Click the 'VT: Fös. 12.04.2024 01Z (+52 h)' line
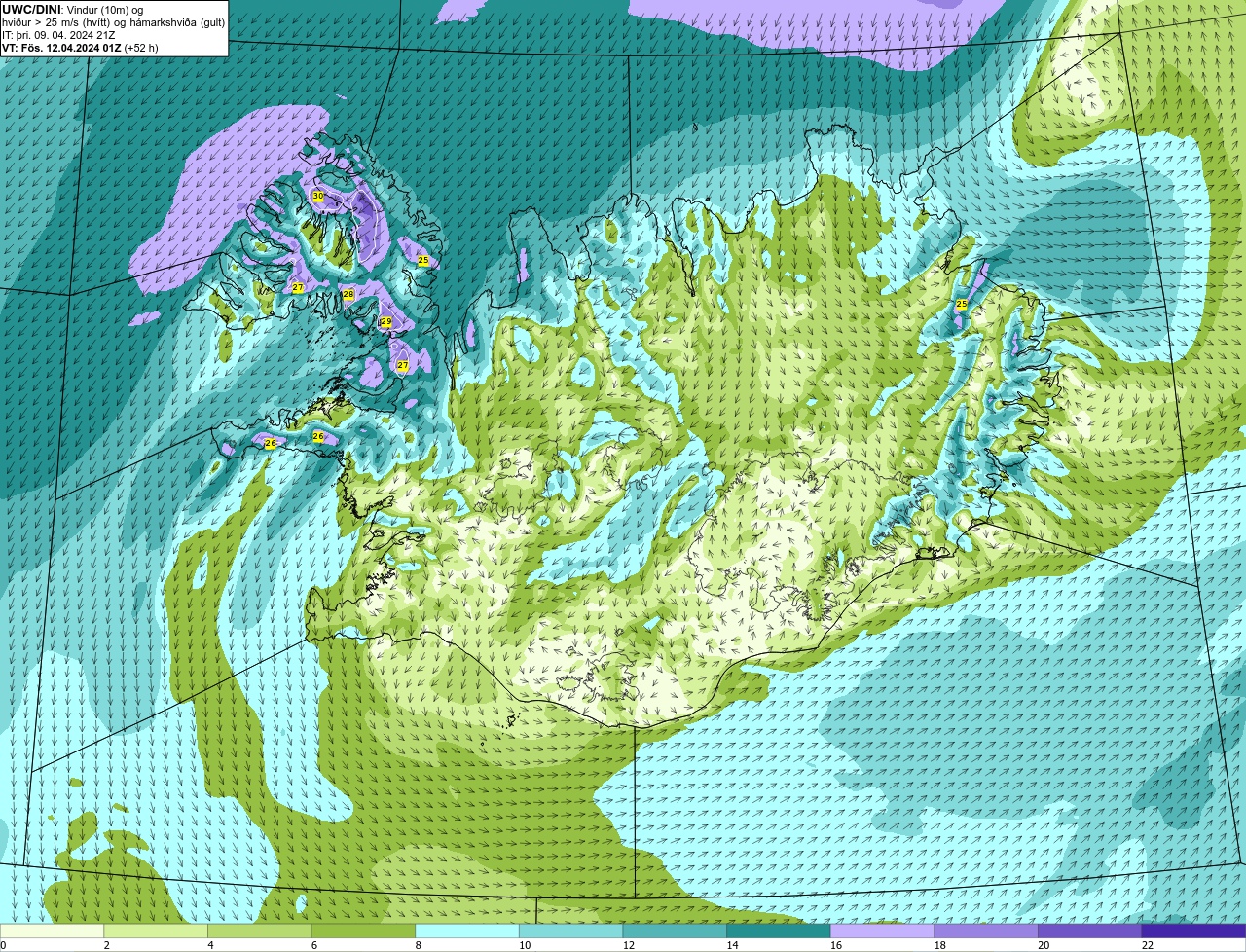1246x952 pixels. (x=80, y=48)
